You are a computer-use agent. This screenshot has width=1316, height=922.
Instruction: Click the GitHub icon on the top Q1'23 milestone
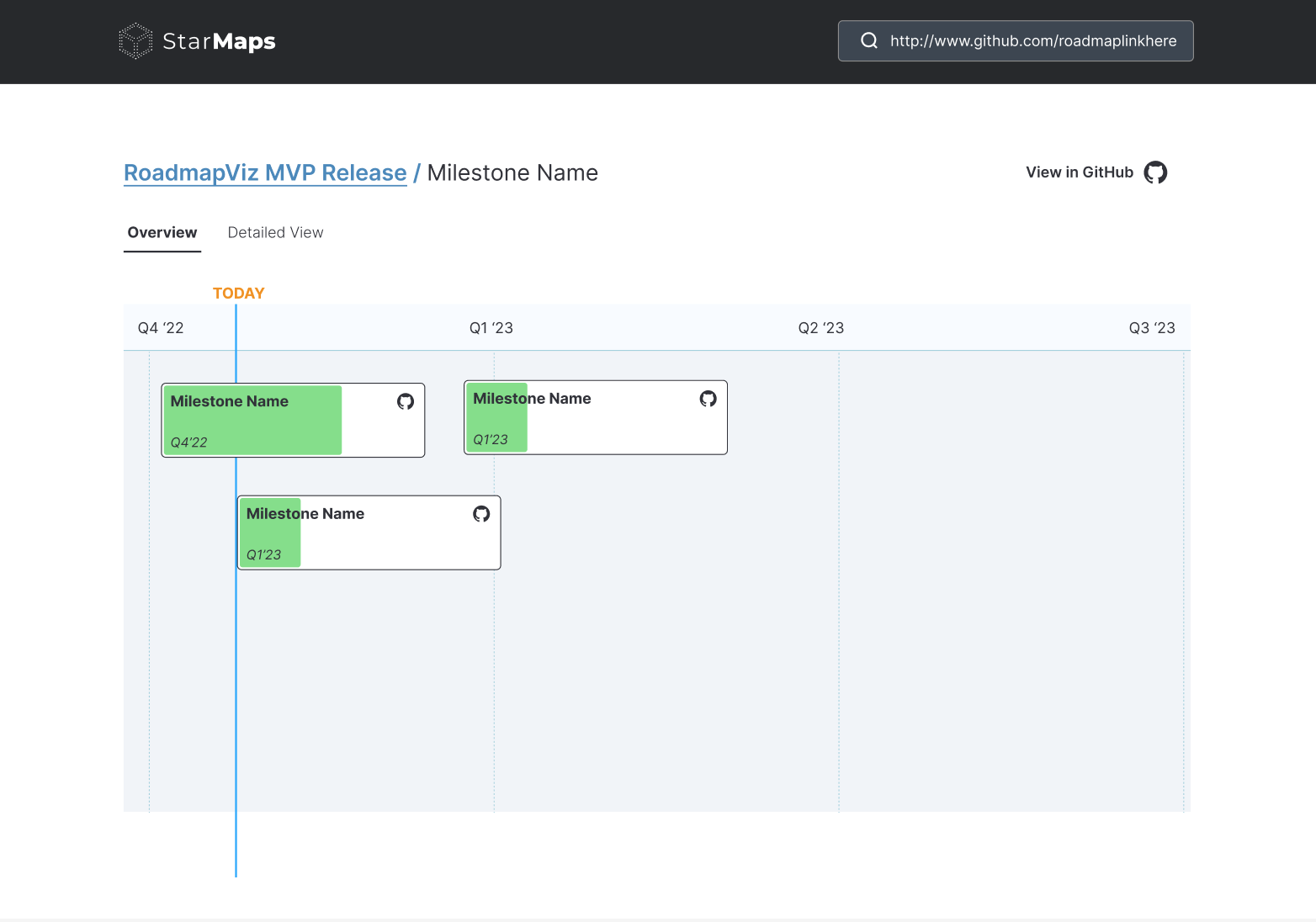coord(707,399)
